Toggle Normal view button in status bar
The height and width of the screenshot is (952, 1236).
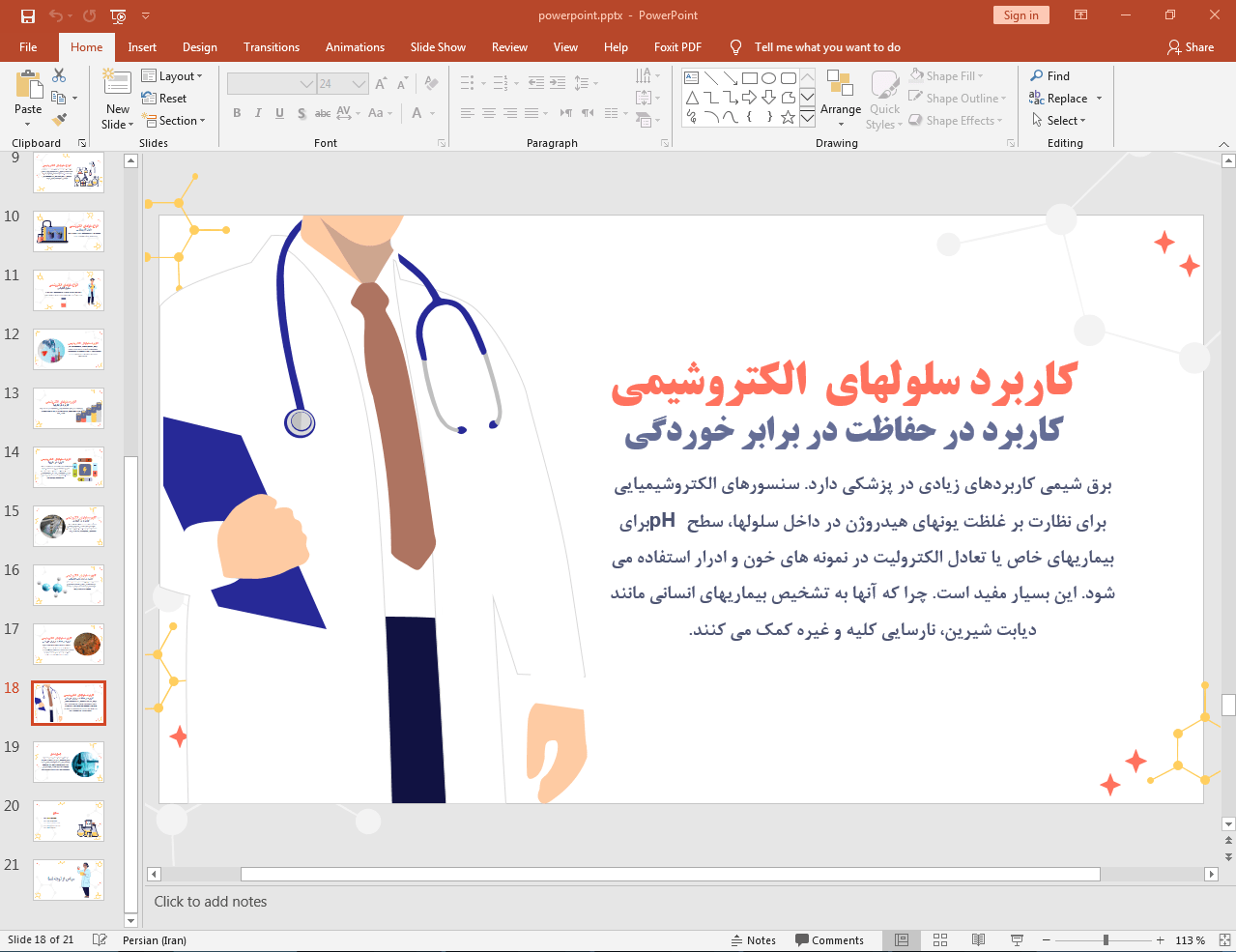pyautogui.click(x=902, y=940)
